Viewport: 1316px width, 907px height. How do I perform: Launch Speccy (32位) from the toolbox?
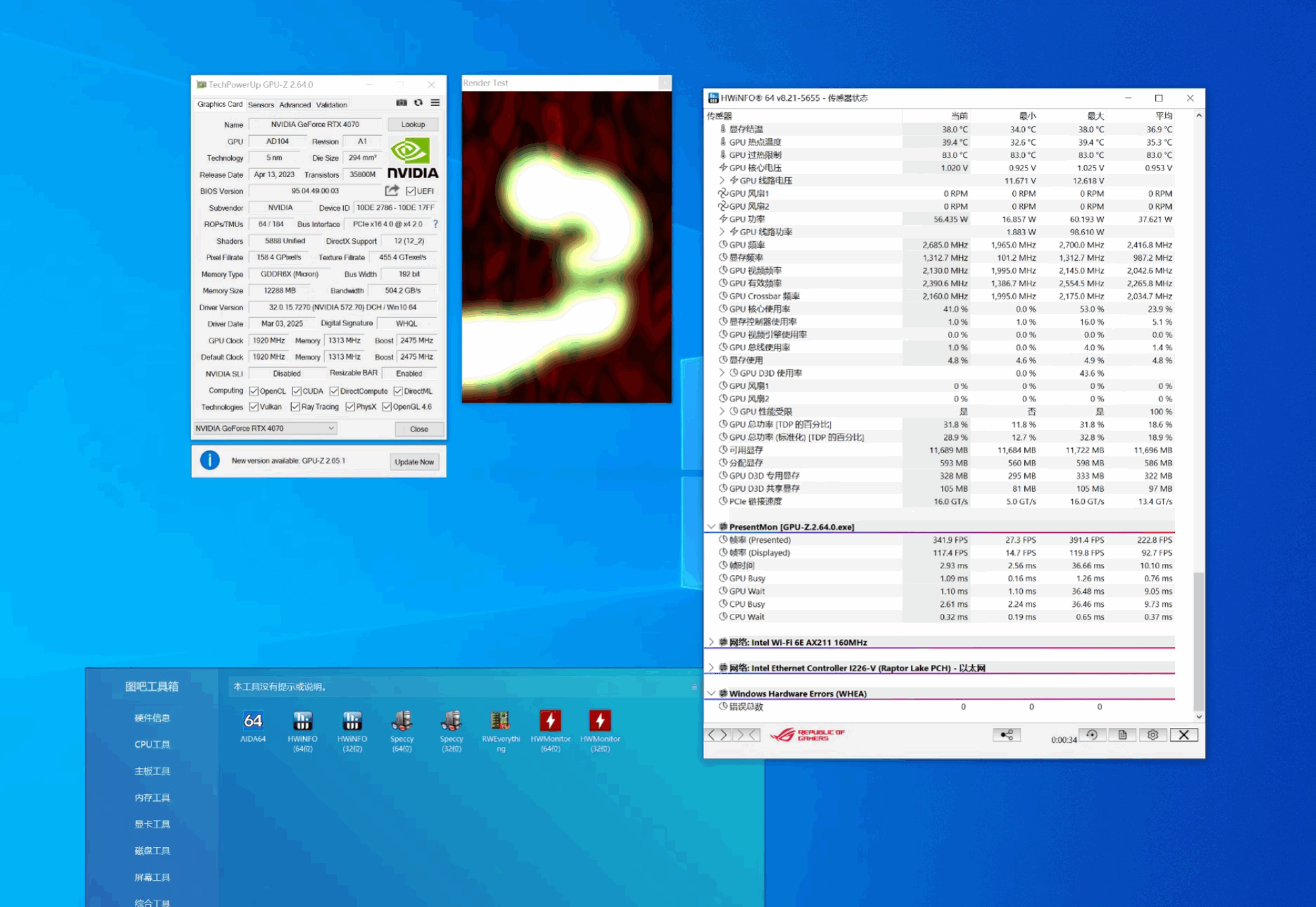(451, 731)
